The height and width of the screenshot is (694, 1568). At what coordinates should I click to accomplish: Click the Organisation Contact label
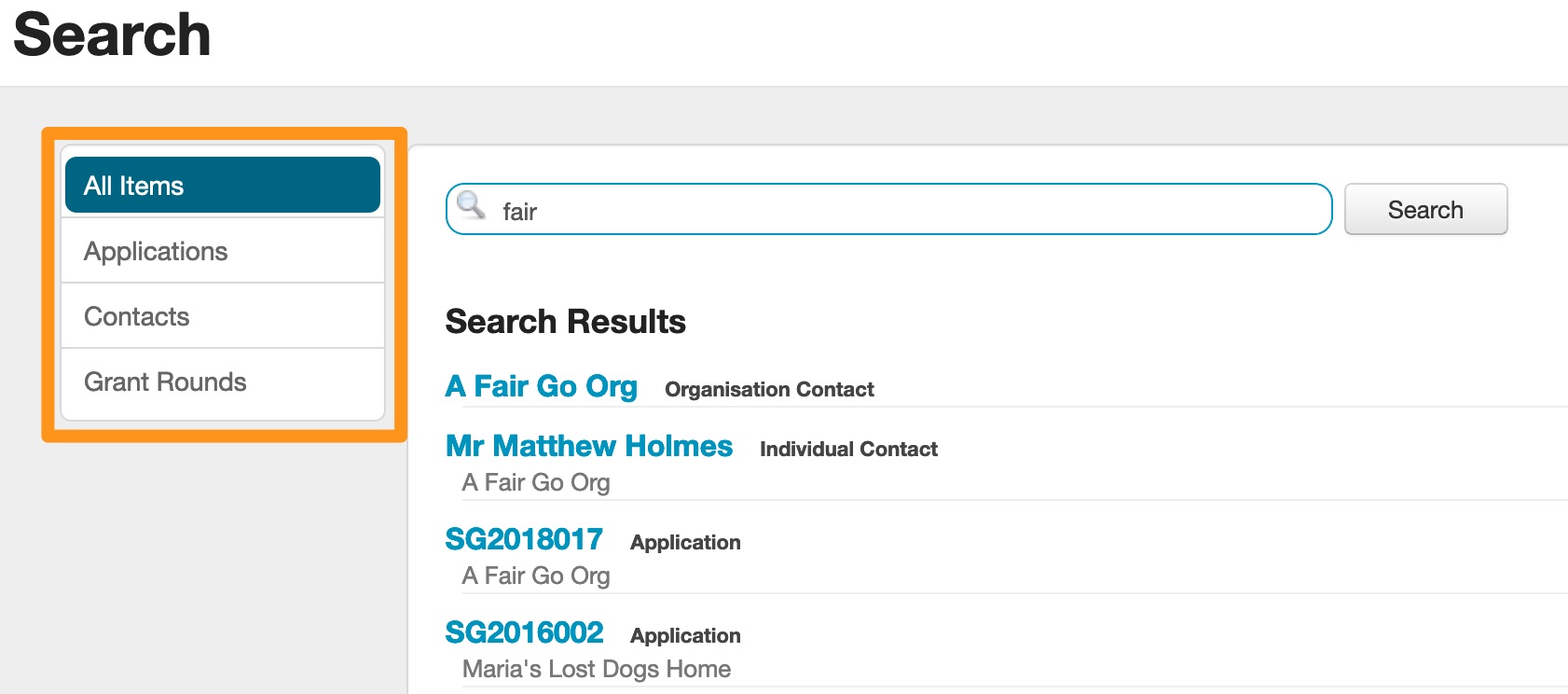point(769,390)
